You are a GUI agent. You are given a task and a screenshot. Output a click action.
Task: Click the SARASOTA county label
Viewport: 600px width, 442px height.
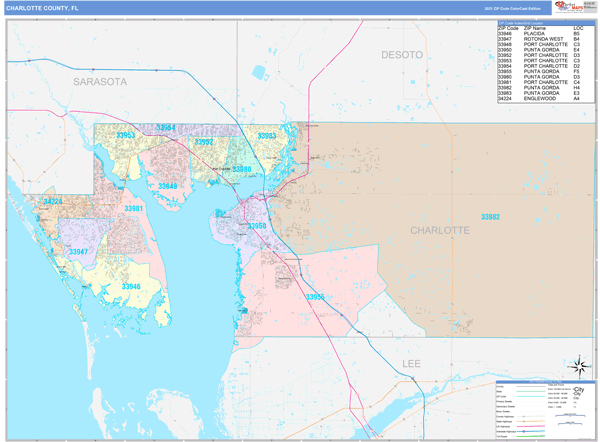99,81
